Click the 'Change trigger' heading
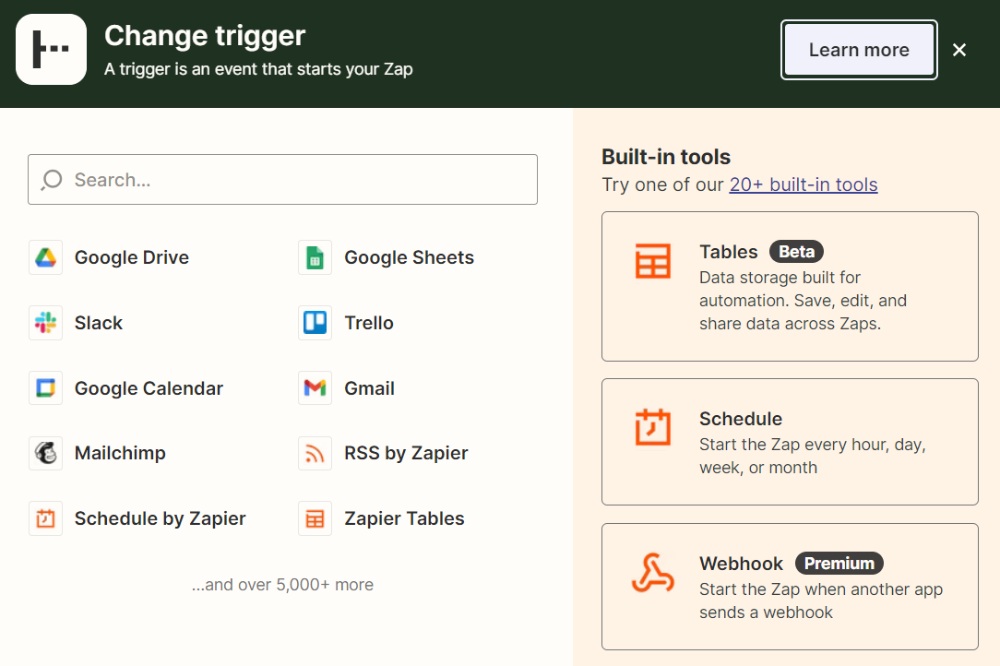 click(x=205, y=36)
